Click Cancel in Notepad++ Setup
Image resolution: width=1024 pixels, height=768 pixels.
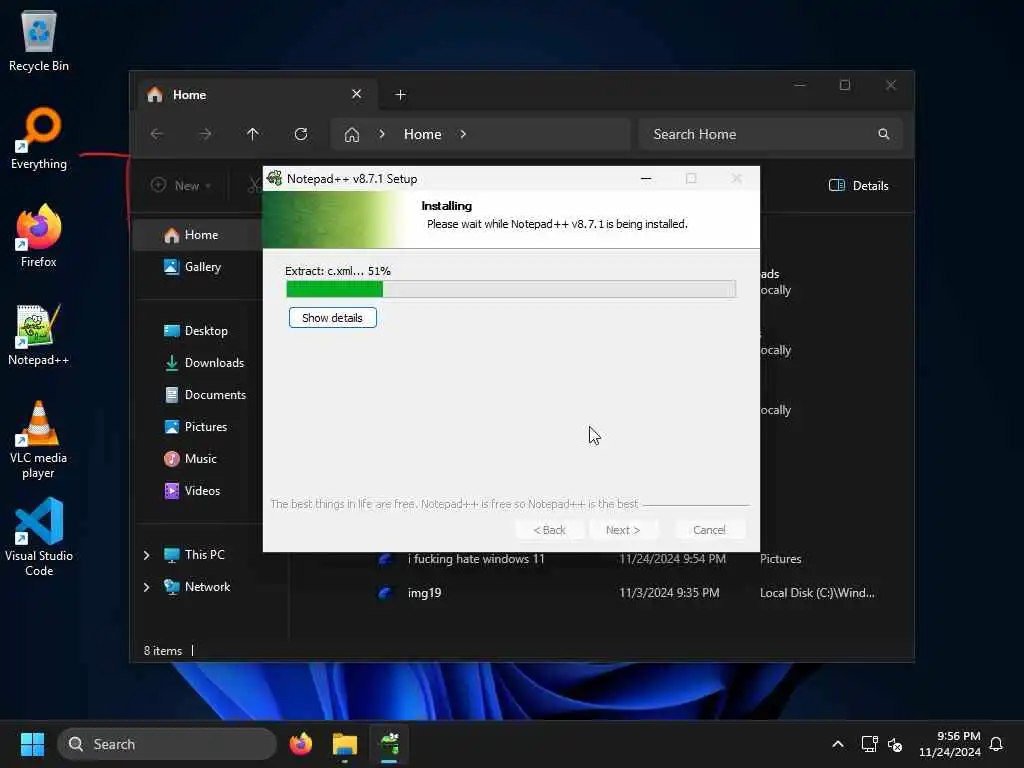point(709,530)
